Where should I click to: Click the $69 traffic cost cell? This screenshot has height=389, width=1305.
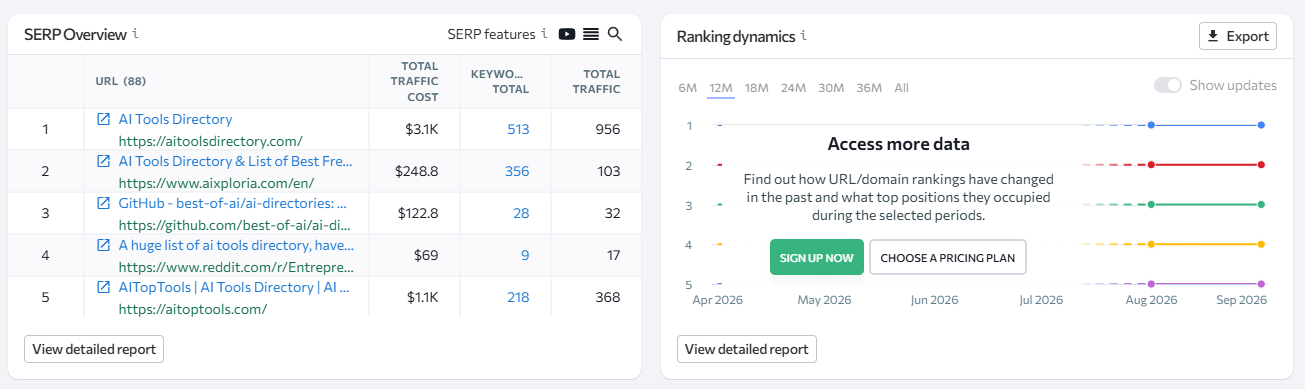[x=426, y=255]
